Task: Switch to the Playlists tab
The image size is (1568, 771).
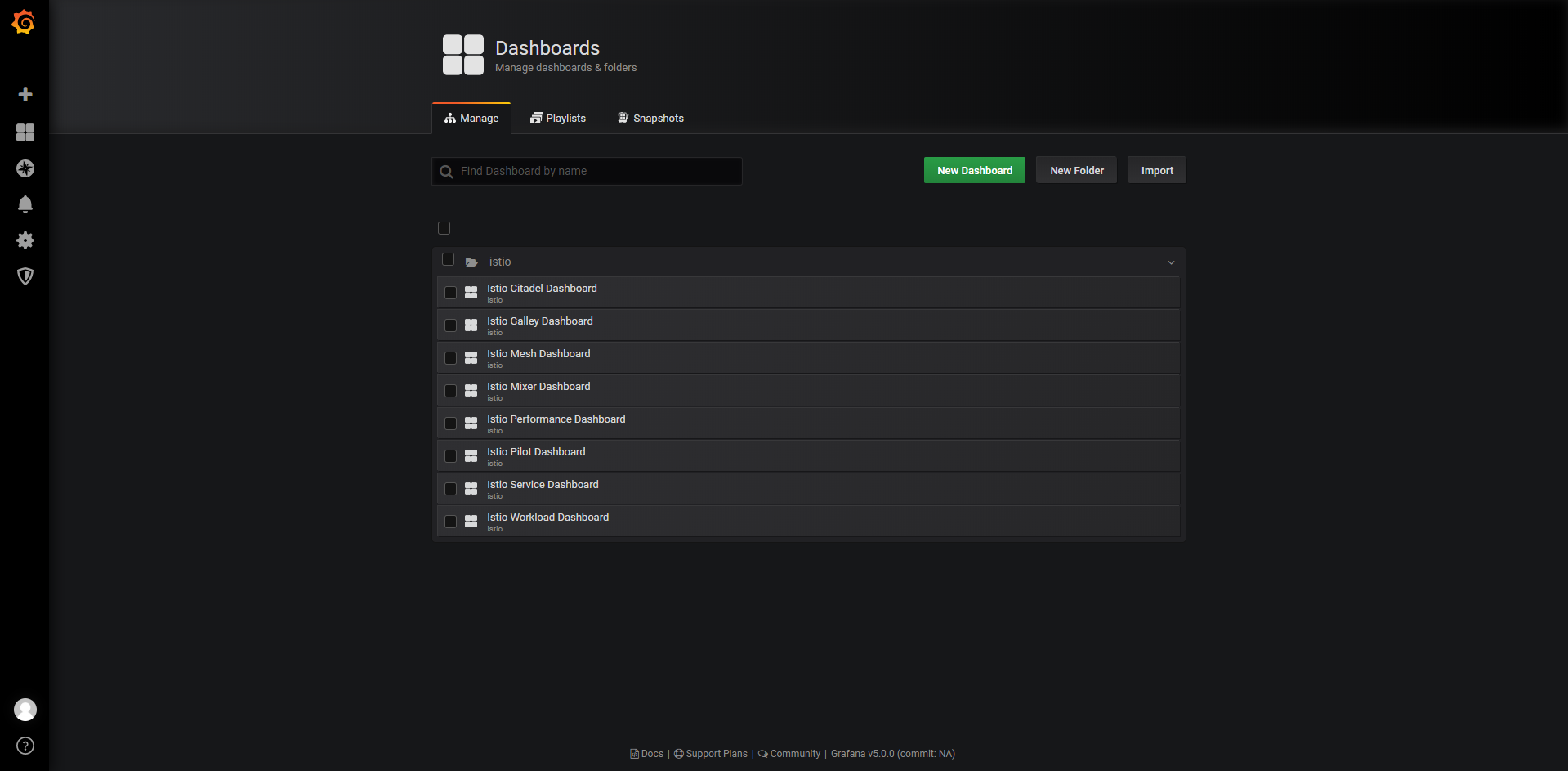Action: 558,119
